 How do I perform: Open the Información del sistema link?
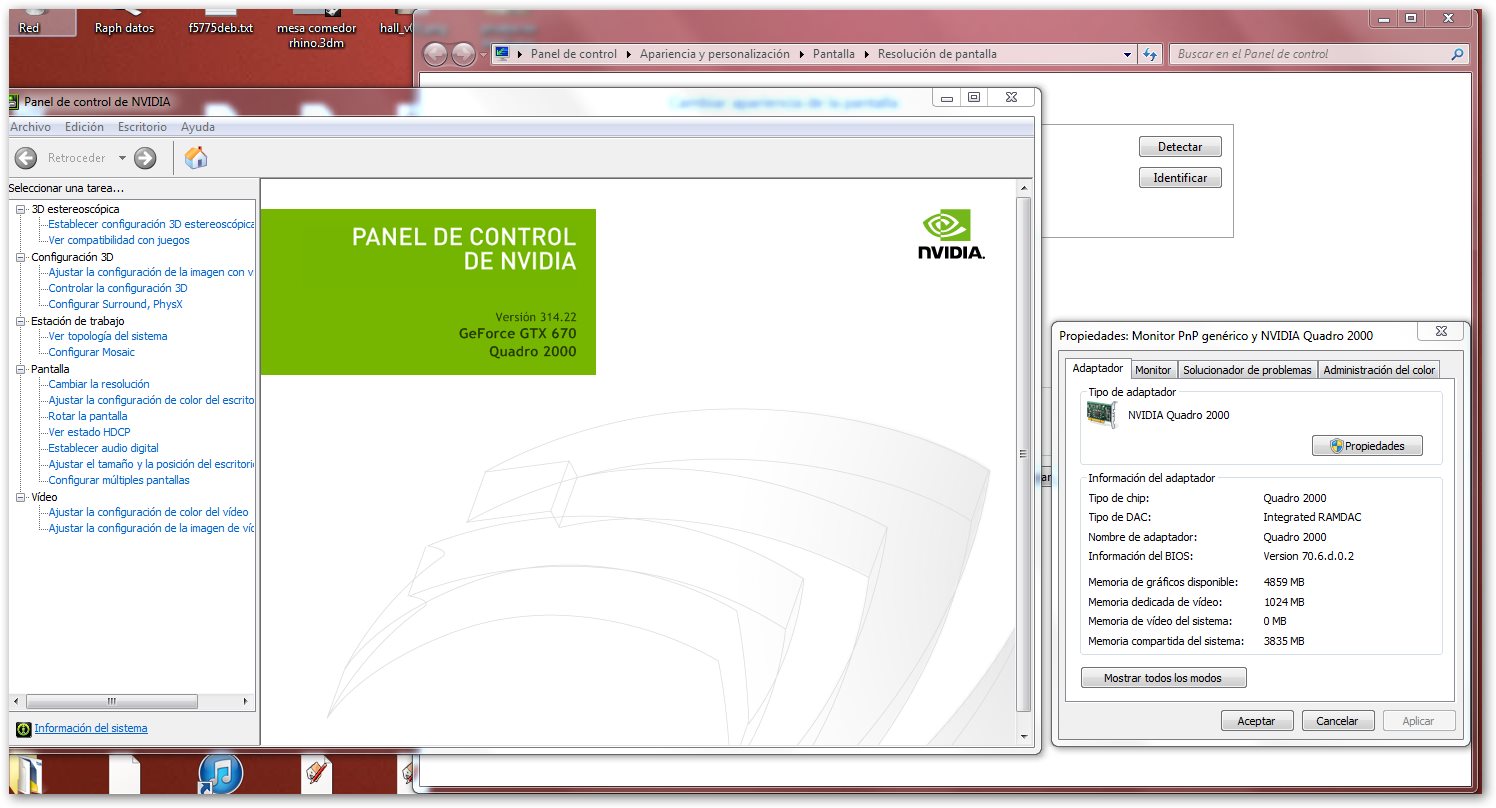click(91, 728)
